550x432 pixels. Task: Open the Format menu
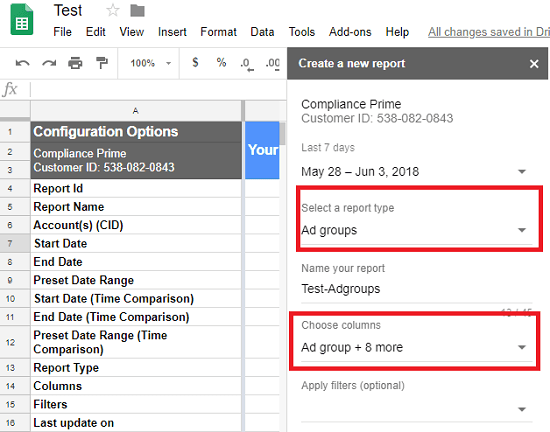pyautogui.click(x=218, y=32)
